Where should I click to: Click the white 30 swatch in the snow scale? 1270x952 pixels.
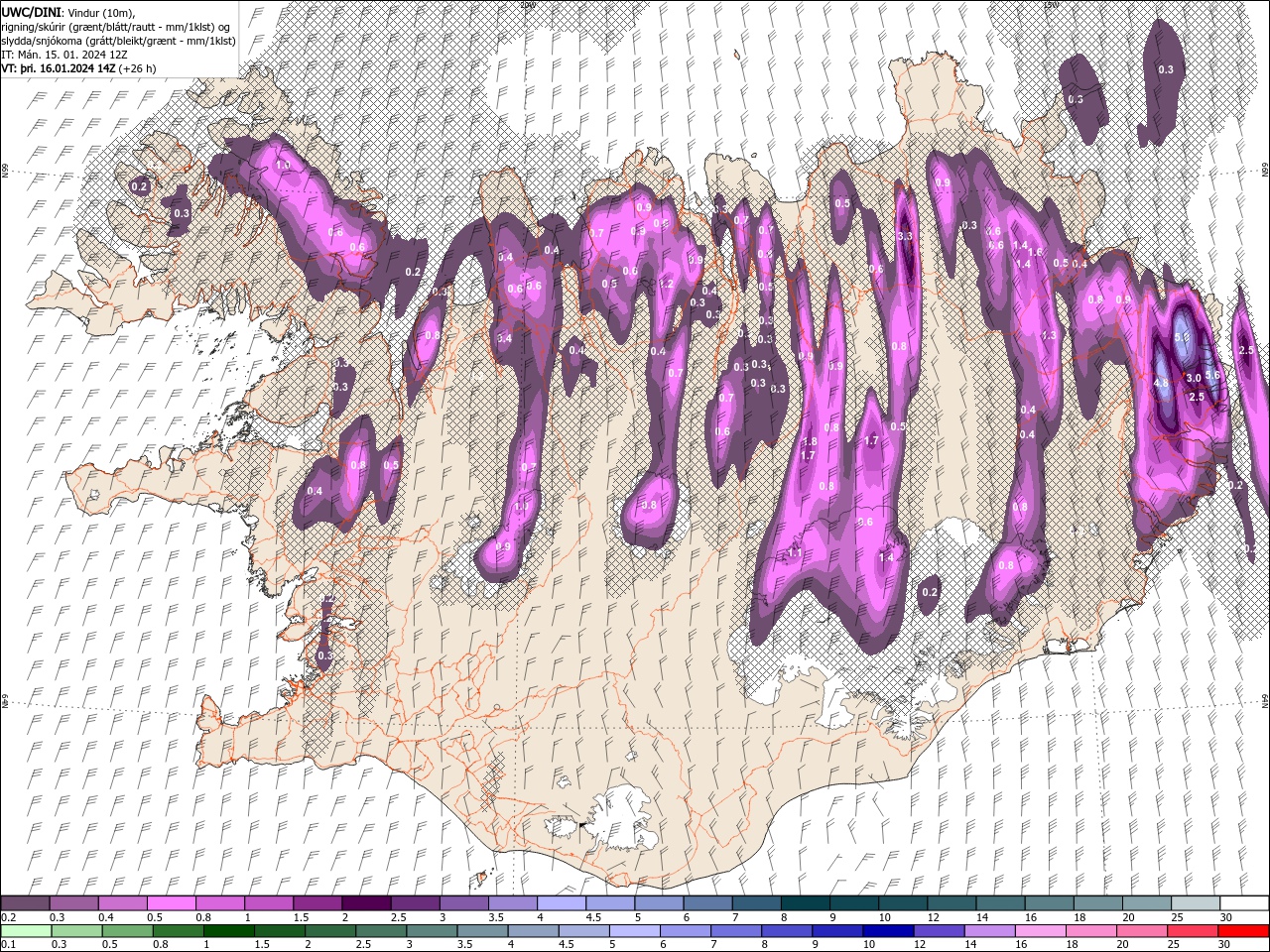(1244, 903)
